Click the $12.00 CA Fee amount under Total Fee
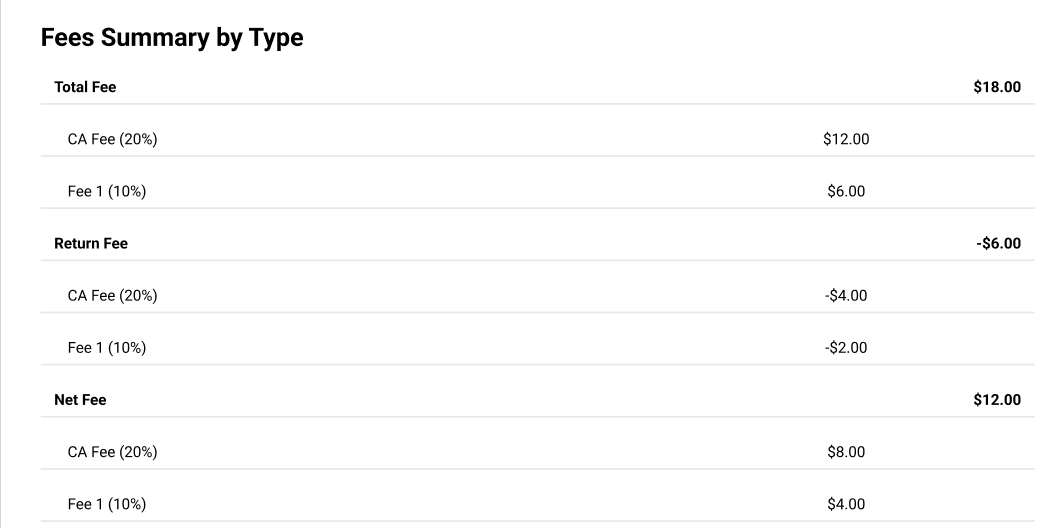The width and height of the screenshot is (1063, 528). tap(846, 139)
